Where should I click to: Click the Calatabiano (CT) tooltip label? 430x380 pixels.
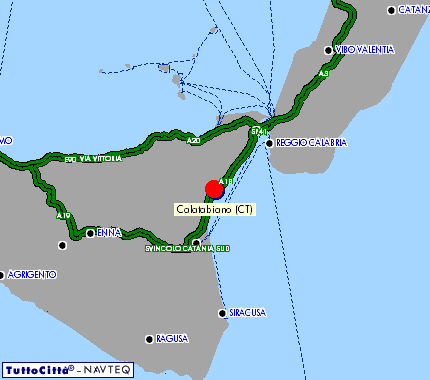click(x=215, y=209)
